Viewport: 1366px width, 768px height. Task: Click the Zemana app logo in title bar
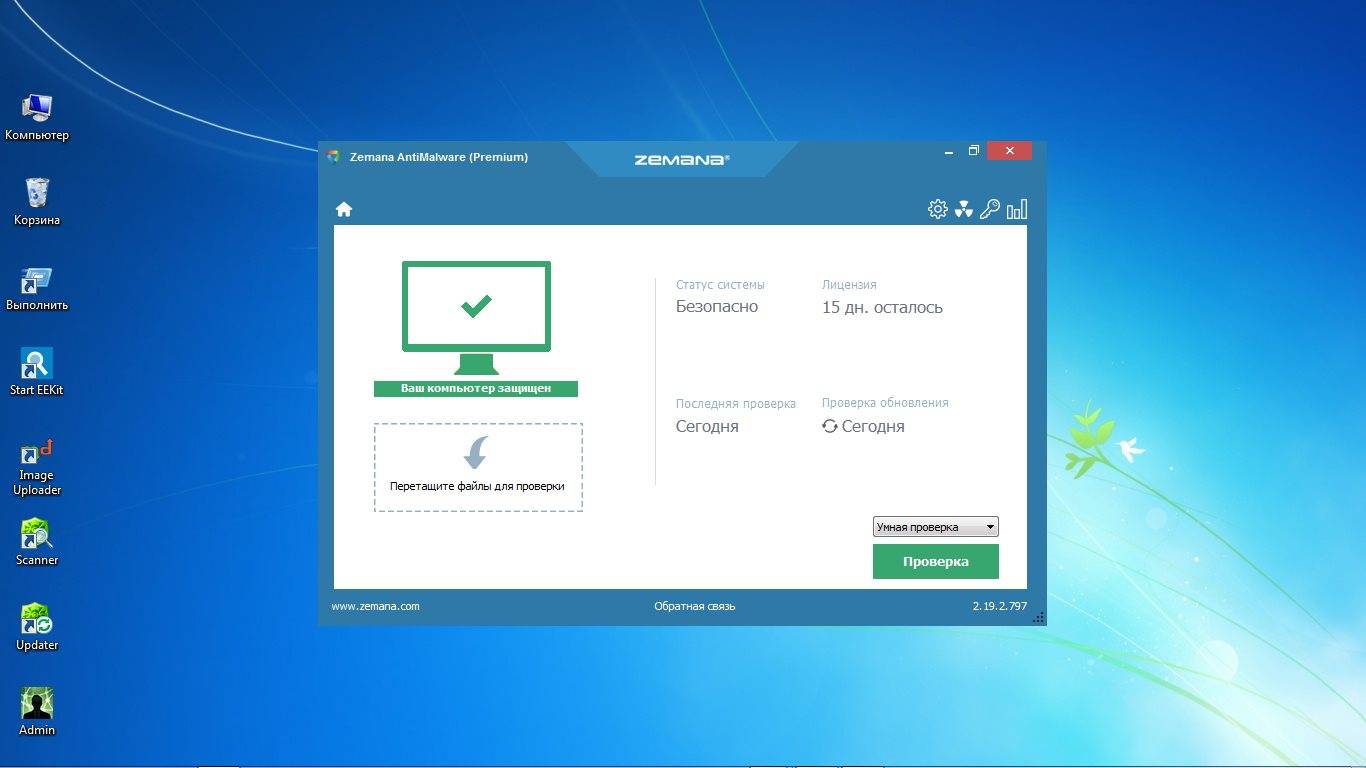coord(334,157)
